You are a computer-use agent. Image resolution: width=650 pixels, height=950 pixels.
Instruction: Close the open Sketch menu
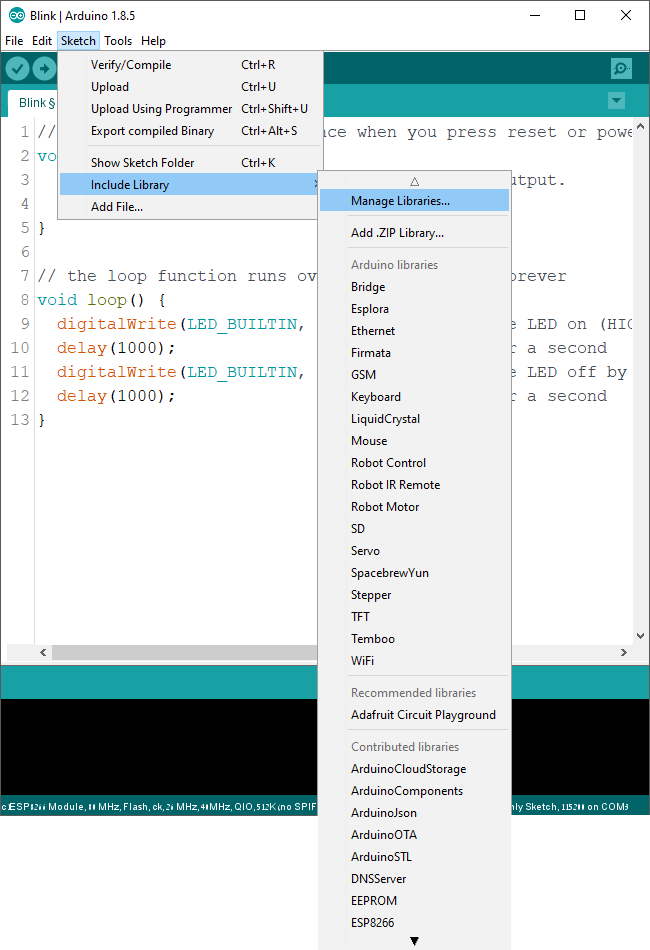click(x=78, y=41)
